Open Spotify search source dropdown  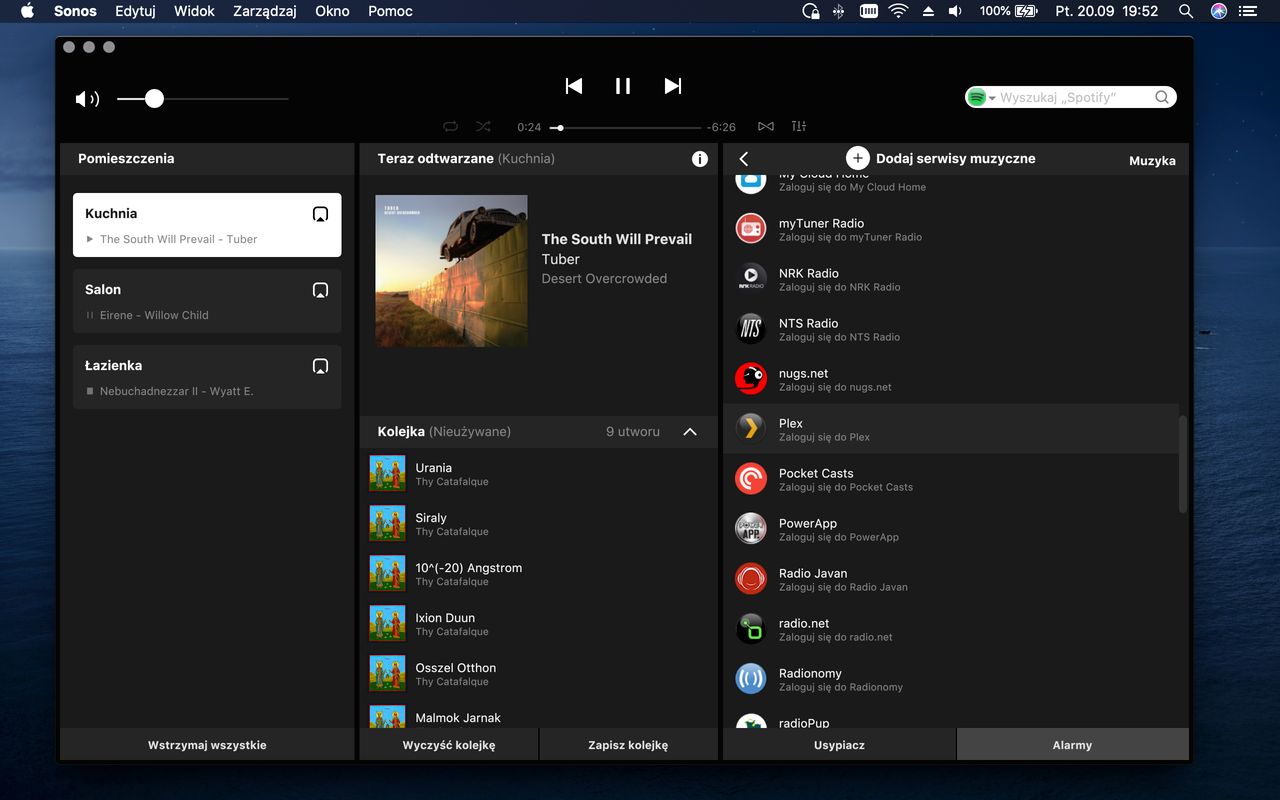[982, 97]
